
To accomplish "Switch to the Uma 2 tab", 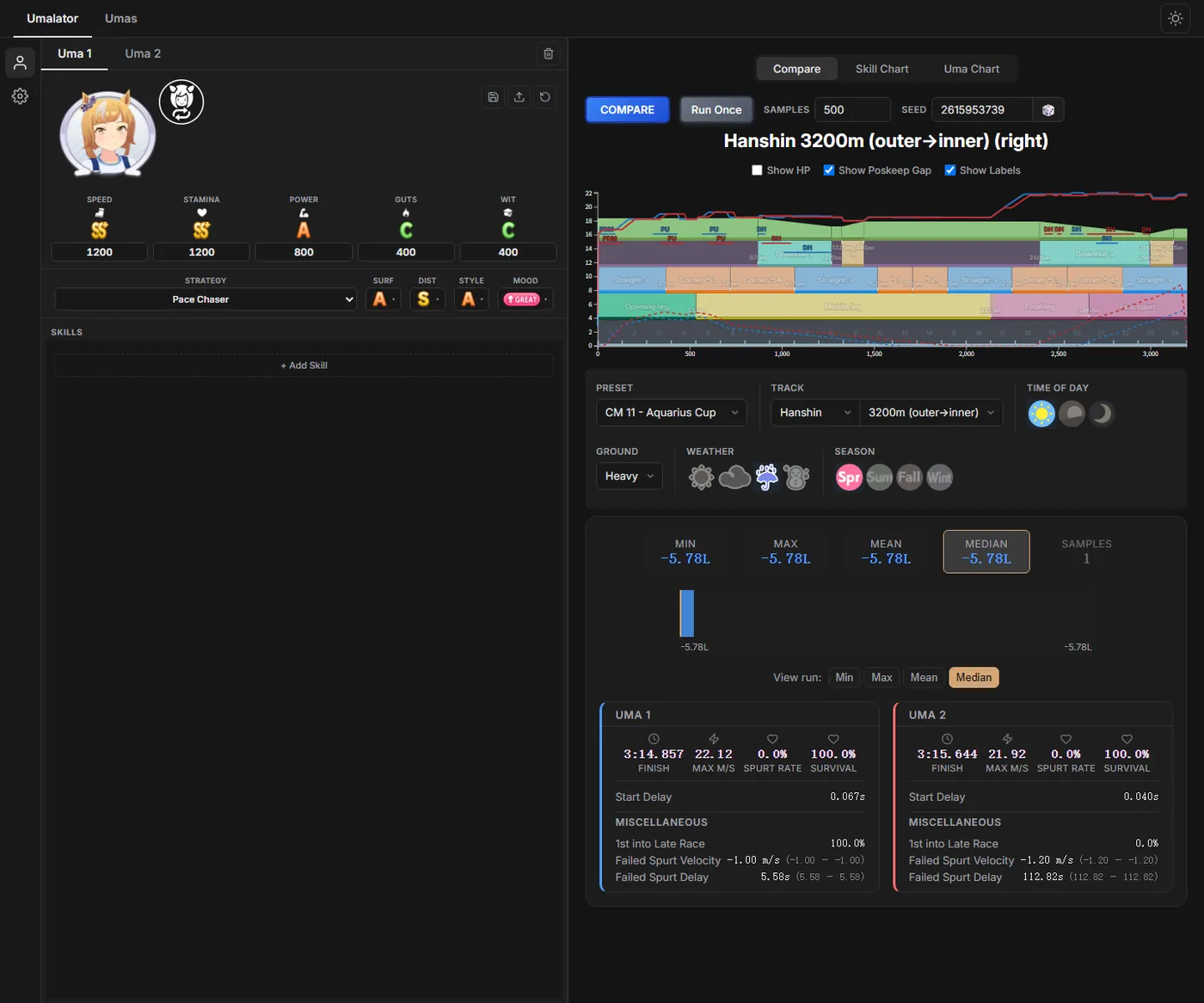I will [x=143, y=53].
